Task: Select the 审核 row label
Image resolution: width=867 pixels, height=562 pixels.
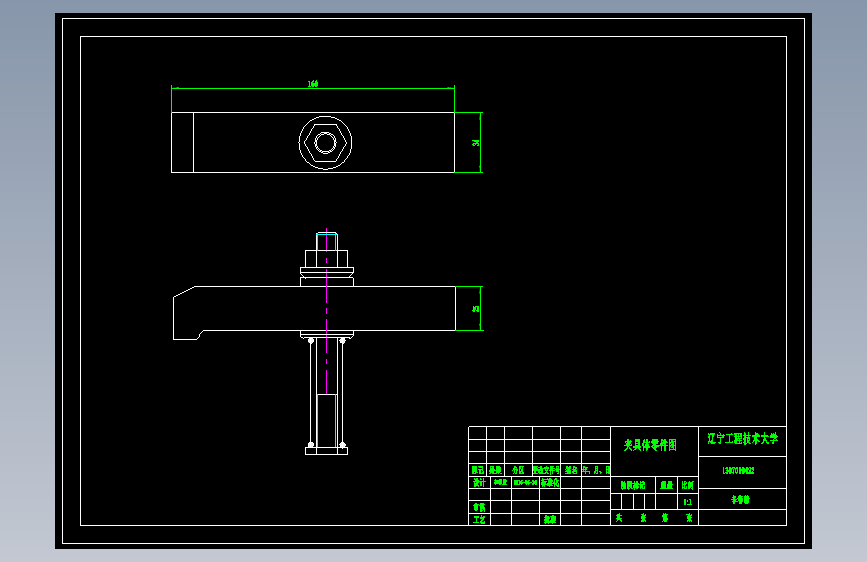Action: click(x=479, y=507)
